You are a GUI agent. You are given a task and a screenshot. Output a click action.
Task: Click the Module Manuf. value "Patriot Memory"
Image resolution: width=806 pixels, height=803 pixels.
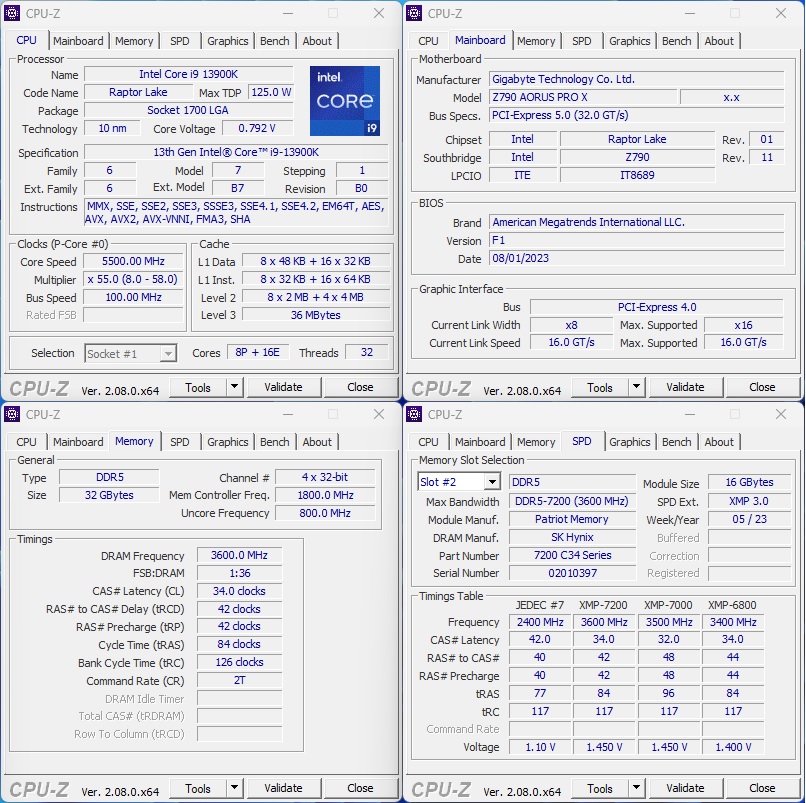coord(572,519)
